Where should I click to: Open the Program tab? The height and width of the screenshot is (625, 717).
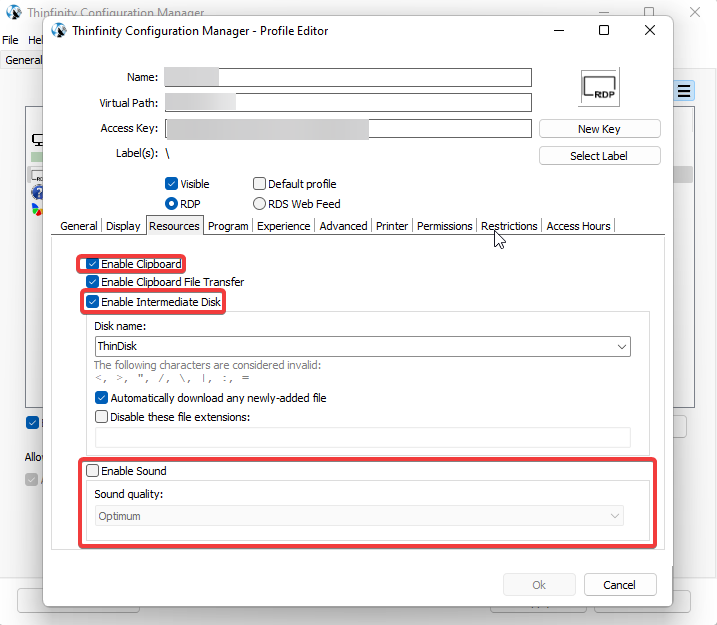pyautogui.click(x=228, y=226)
